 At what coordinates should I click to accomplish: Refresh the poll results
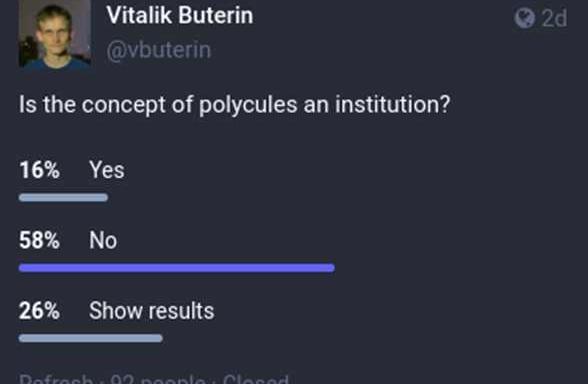[x=56, y=379]
